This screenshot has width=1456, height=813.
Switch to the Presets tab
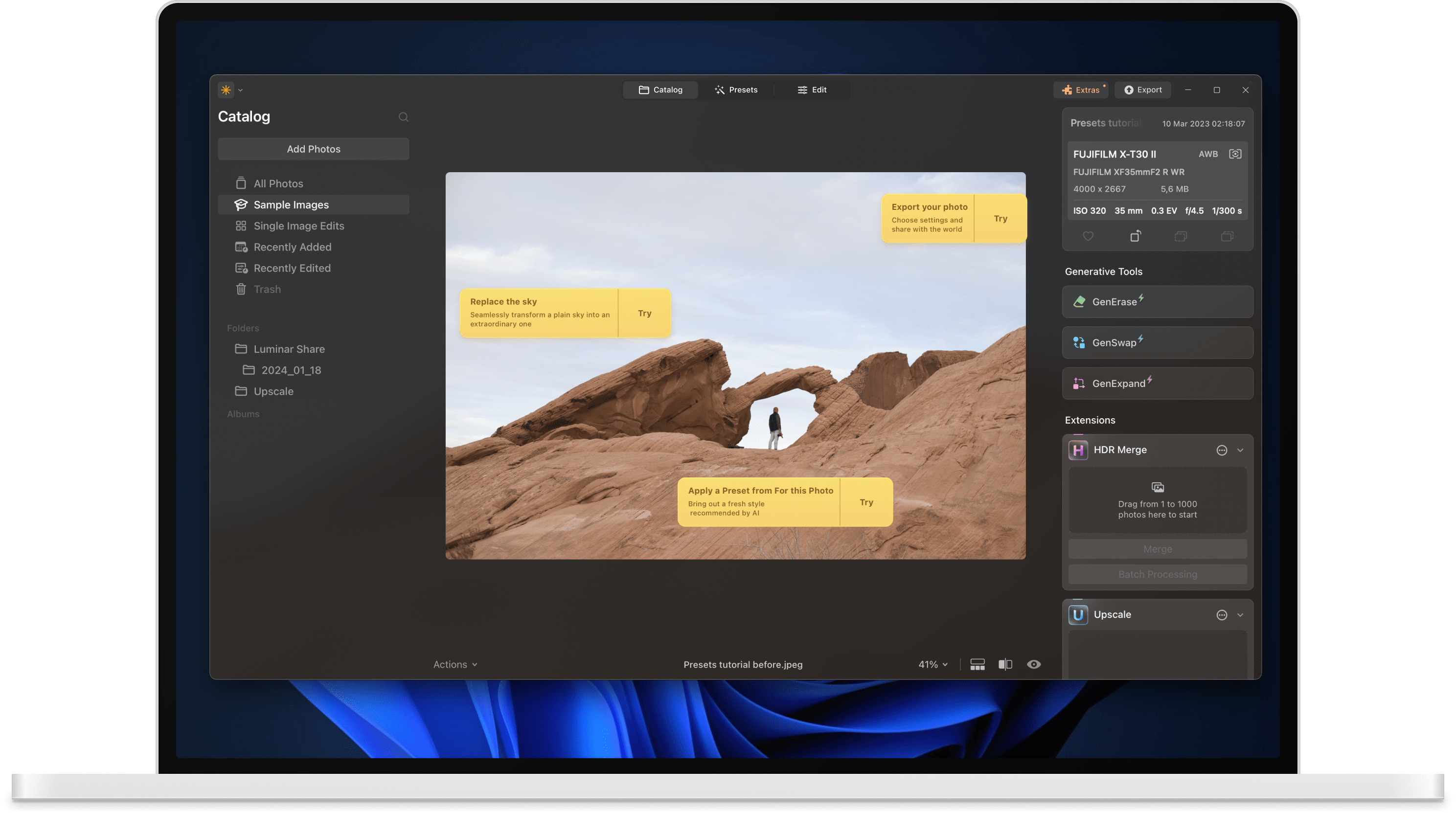(x=736, y=89)
